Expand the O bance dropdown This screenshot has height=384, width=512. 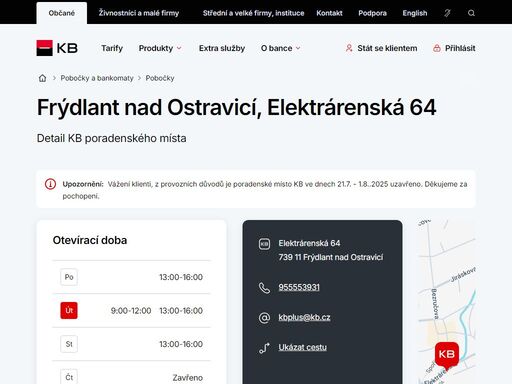click(x=280, y=48)
